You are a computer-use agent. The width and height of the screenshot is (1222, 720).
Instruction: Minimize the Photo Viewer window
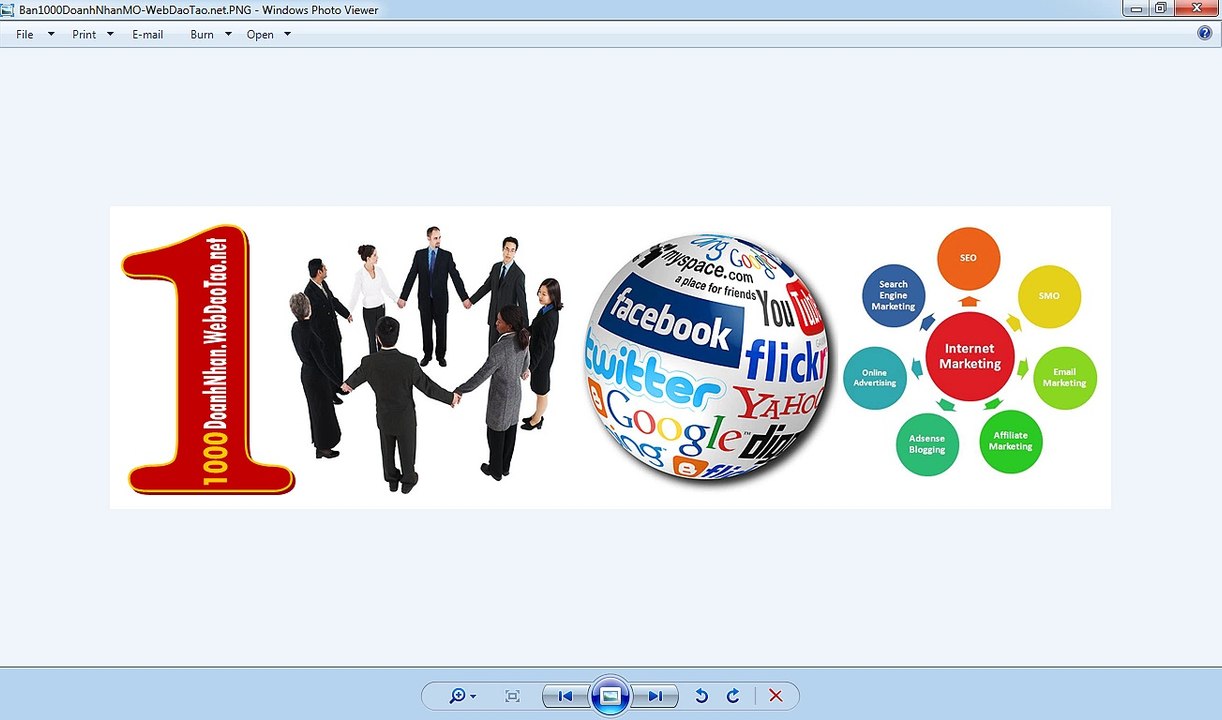(x=1135, y=8)
